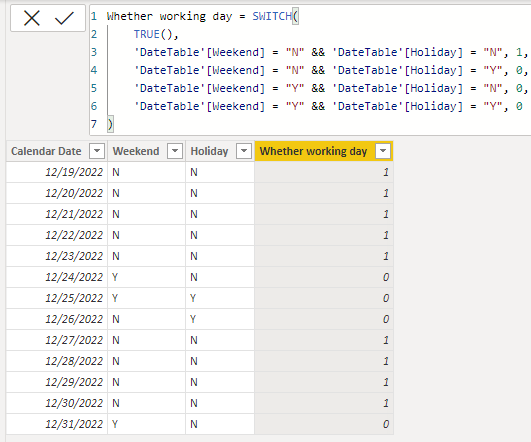Commit the formula with the checkmark icon
Screen dimensions: 531x442
(64, 18)
